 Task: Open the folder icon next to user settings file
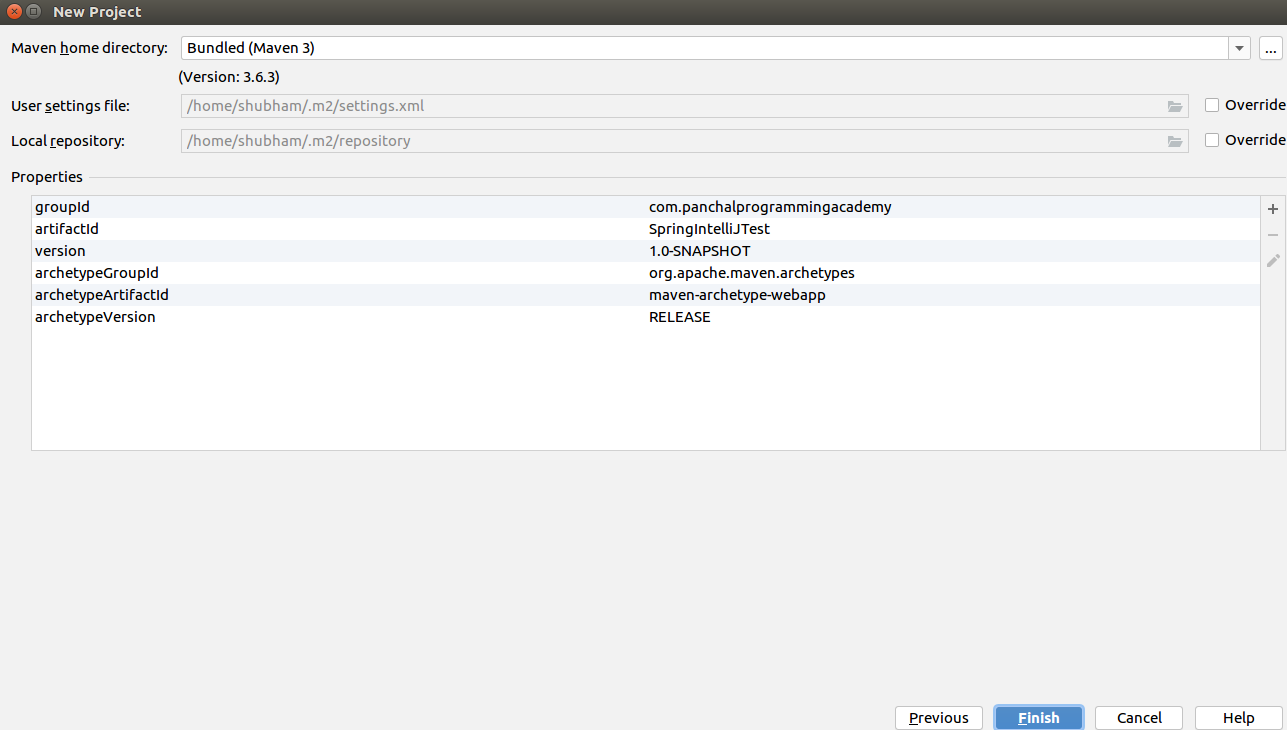(1175, 105)
